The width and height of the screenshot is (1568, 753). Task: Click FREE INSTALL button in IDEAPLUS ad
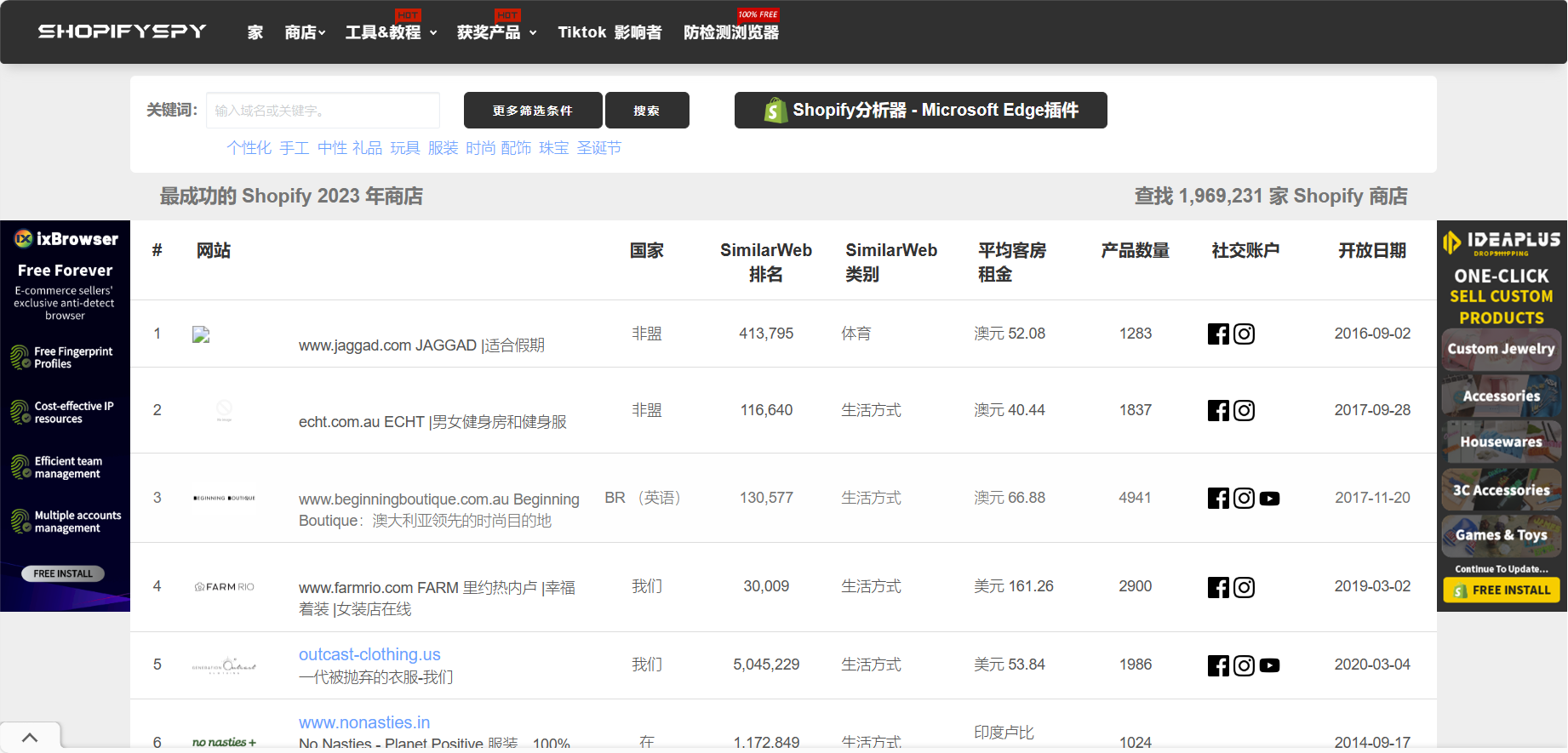(x=1502, y=590)
